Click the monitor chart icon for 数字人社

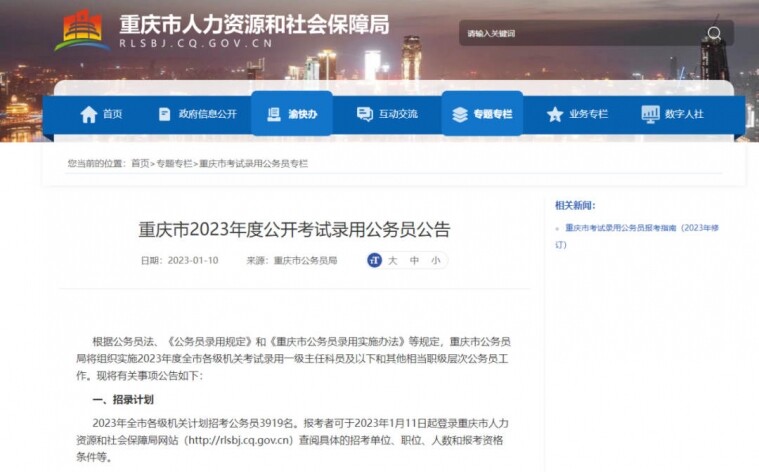pyautogui.click(x=650, y=114)
